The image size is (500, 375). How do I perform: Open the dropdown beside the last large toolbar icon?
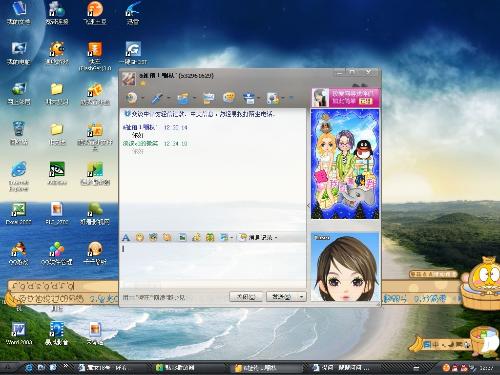(x=283, y=98)
